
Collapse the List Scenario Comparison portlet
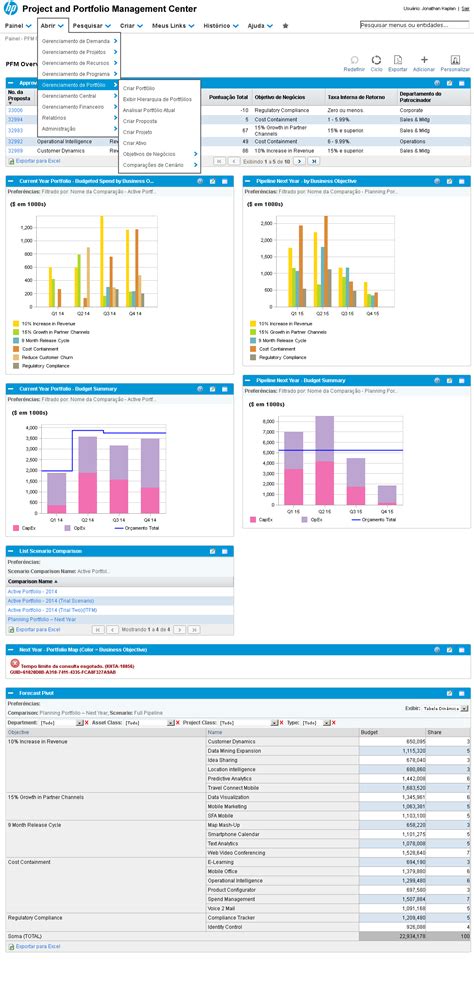[13, 551]
